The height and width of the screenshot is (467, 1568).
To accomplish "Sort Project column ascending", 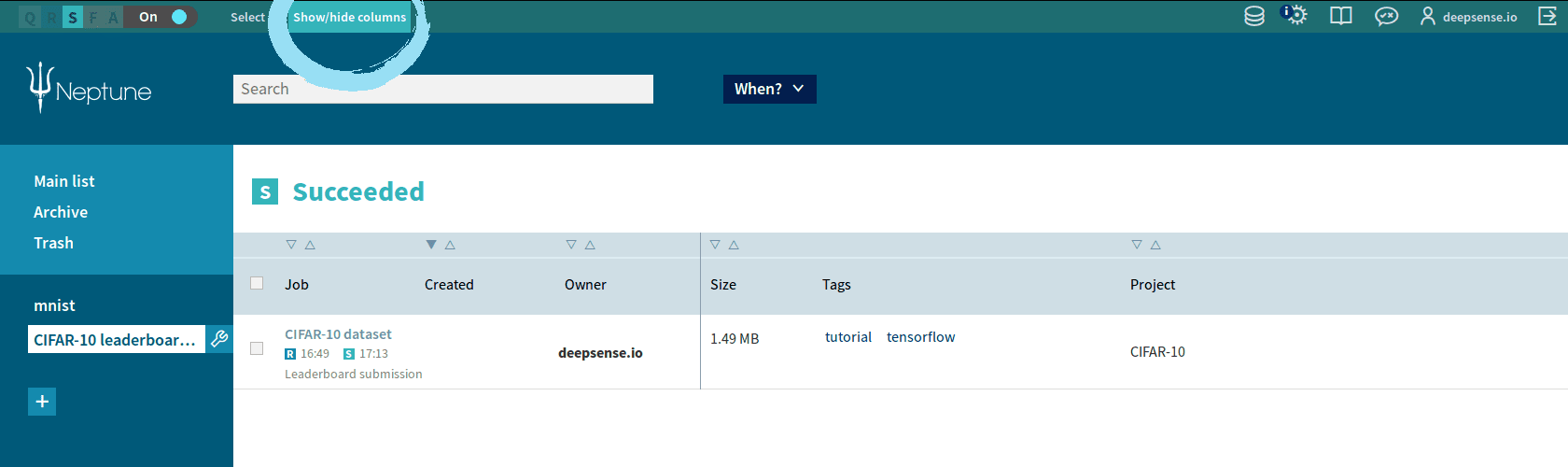I will point(1155,245).
